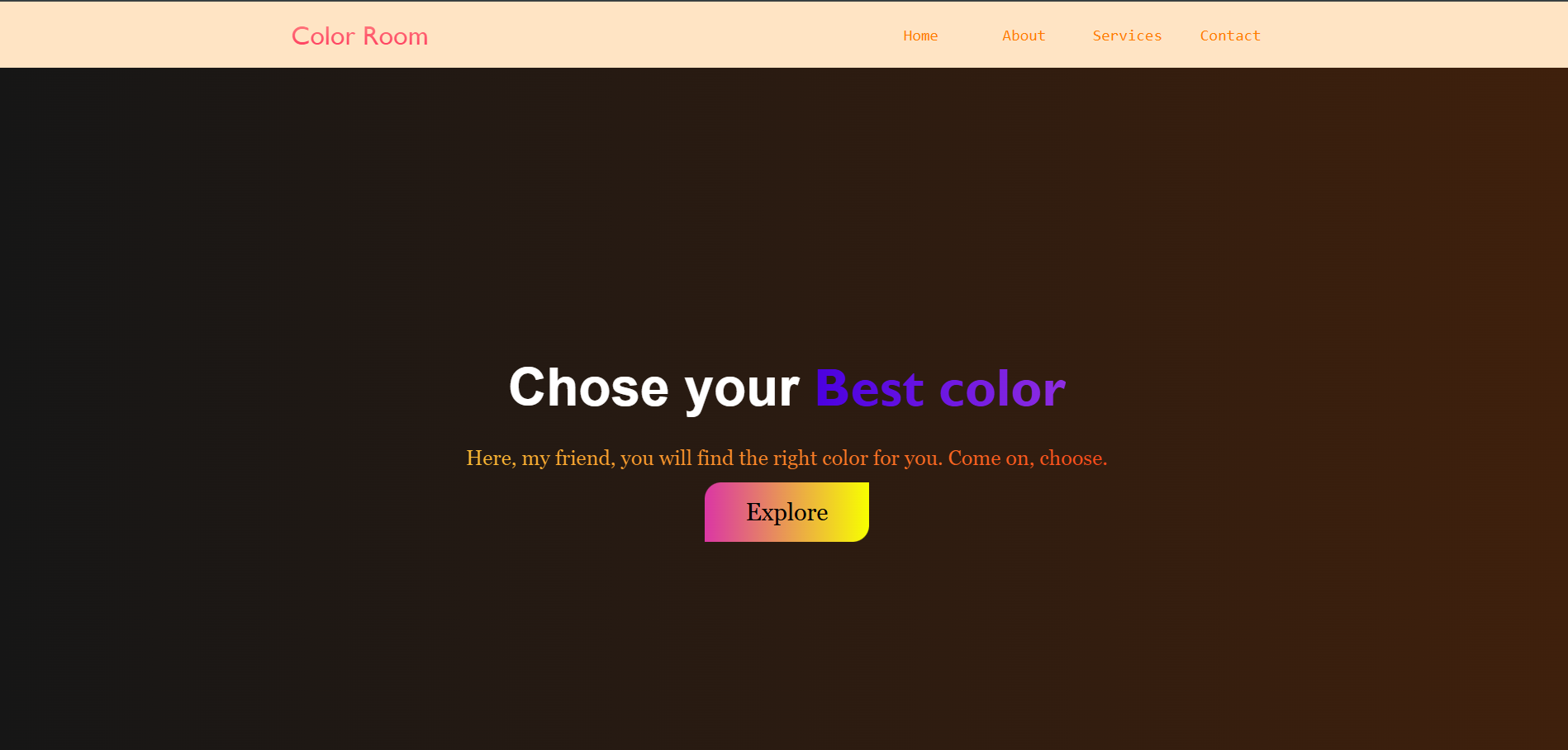The image size is (1568, 750).
Task: Click the Explore gradient button
Action: pos(786,512)
